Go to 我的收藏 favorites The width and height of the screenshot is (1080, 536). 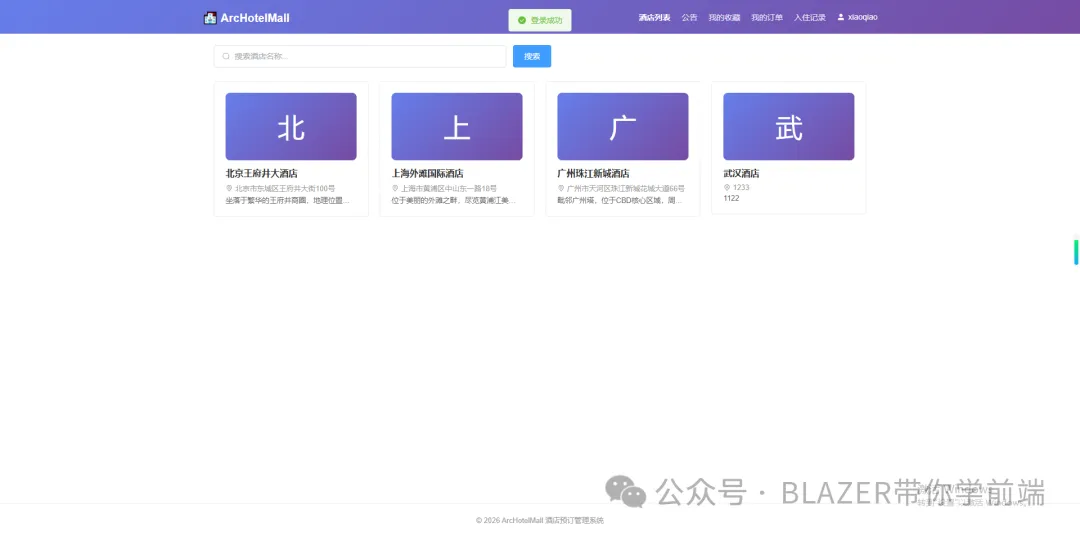point(725,18)
